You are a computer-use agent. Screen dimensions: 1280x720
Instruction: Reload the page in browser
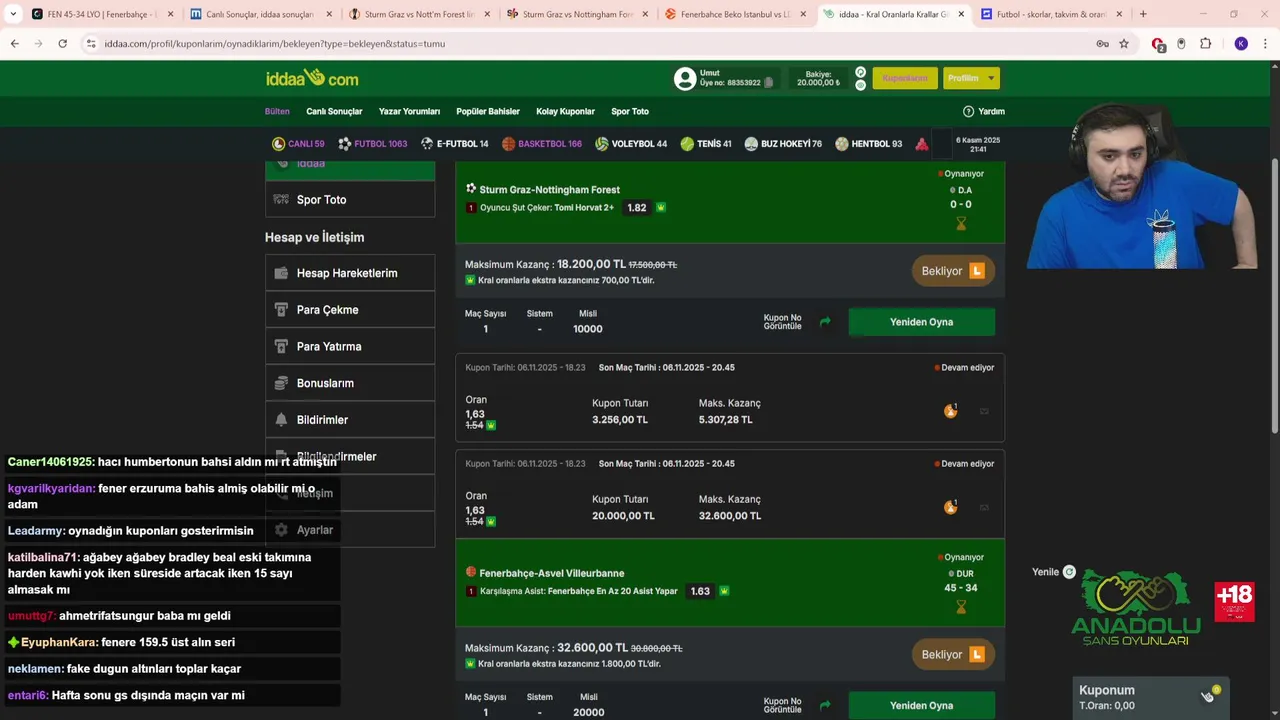62,44
